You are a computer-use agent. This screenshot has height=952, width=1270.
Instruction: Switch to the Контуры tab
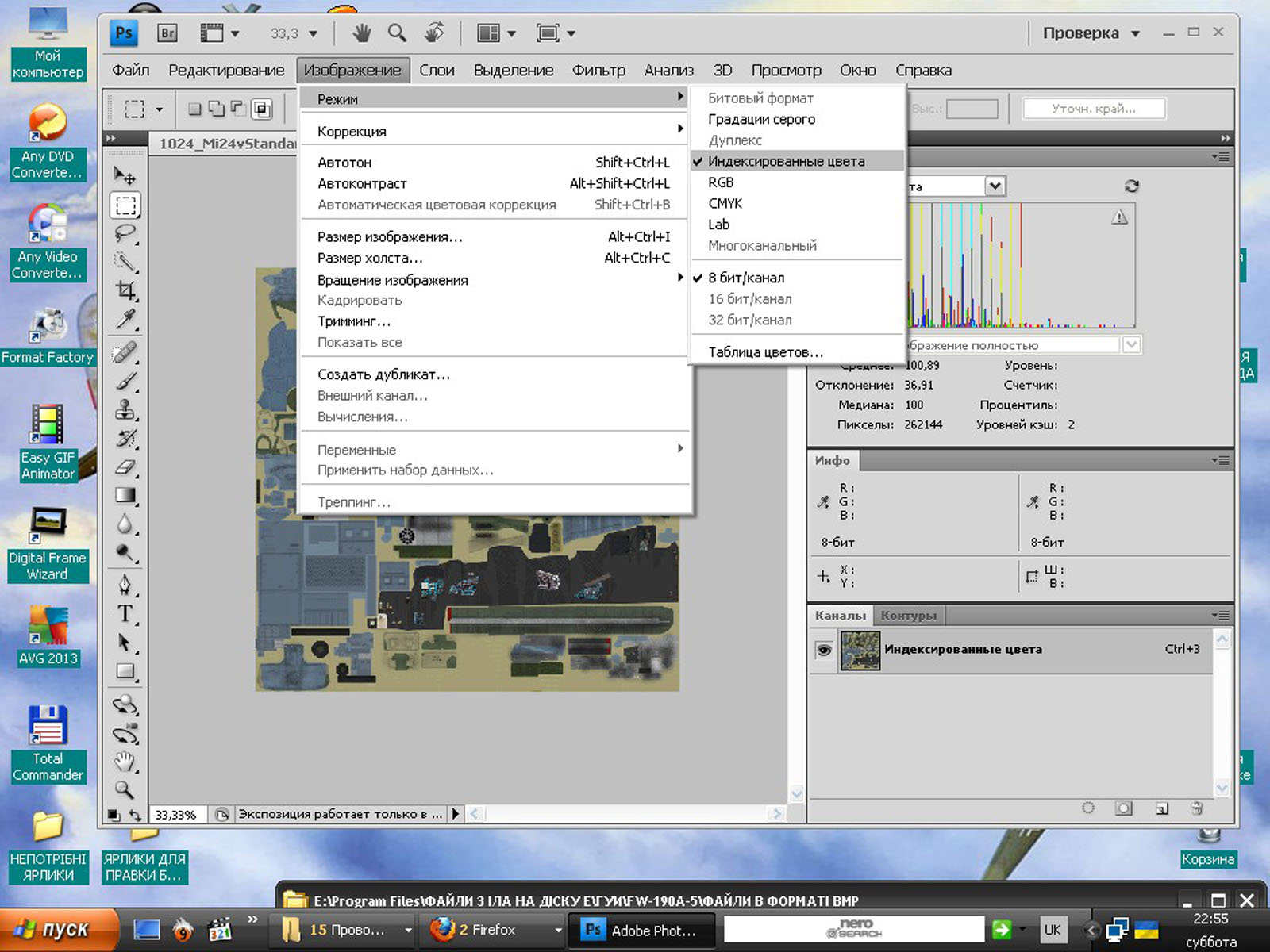click(908, 616)
